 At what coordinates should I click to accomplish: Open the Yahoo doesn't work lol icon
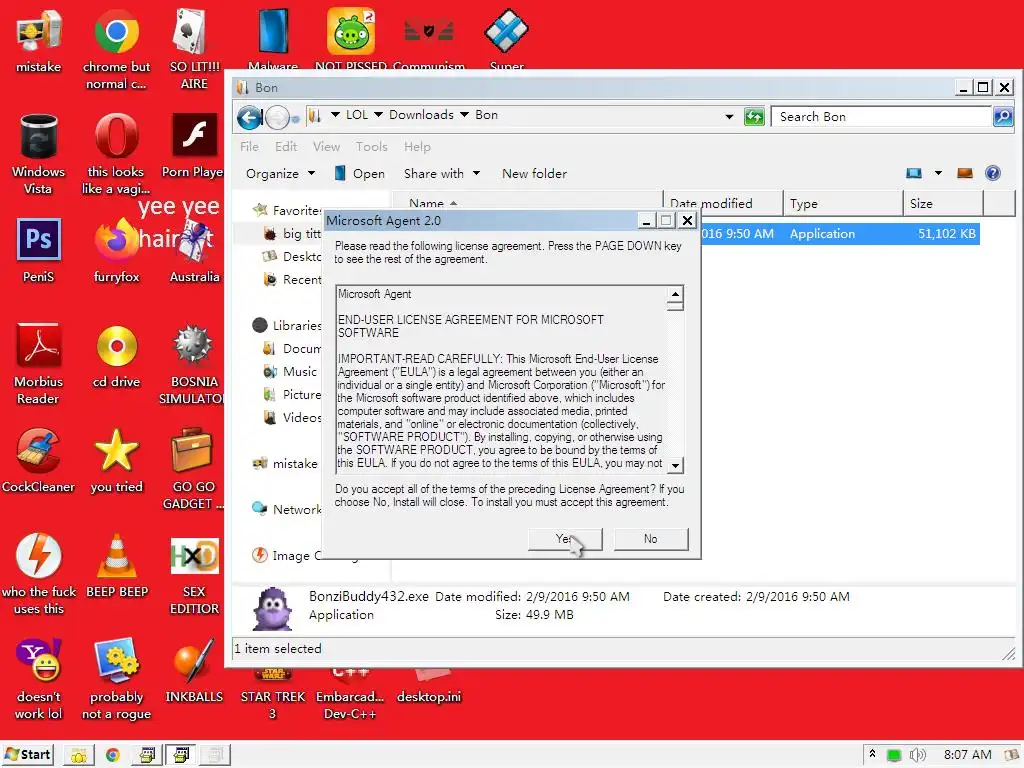(x=39, y=680)
